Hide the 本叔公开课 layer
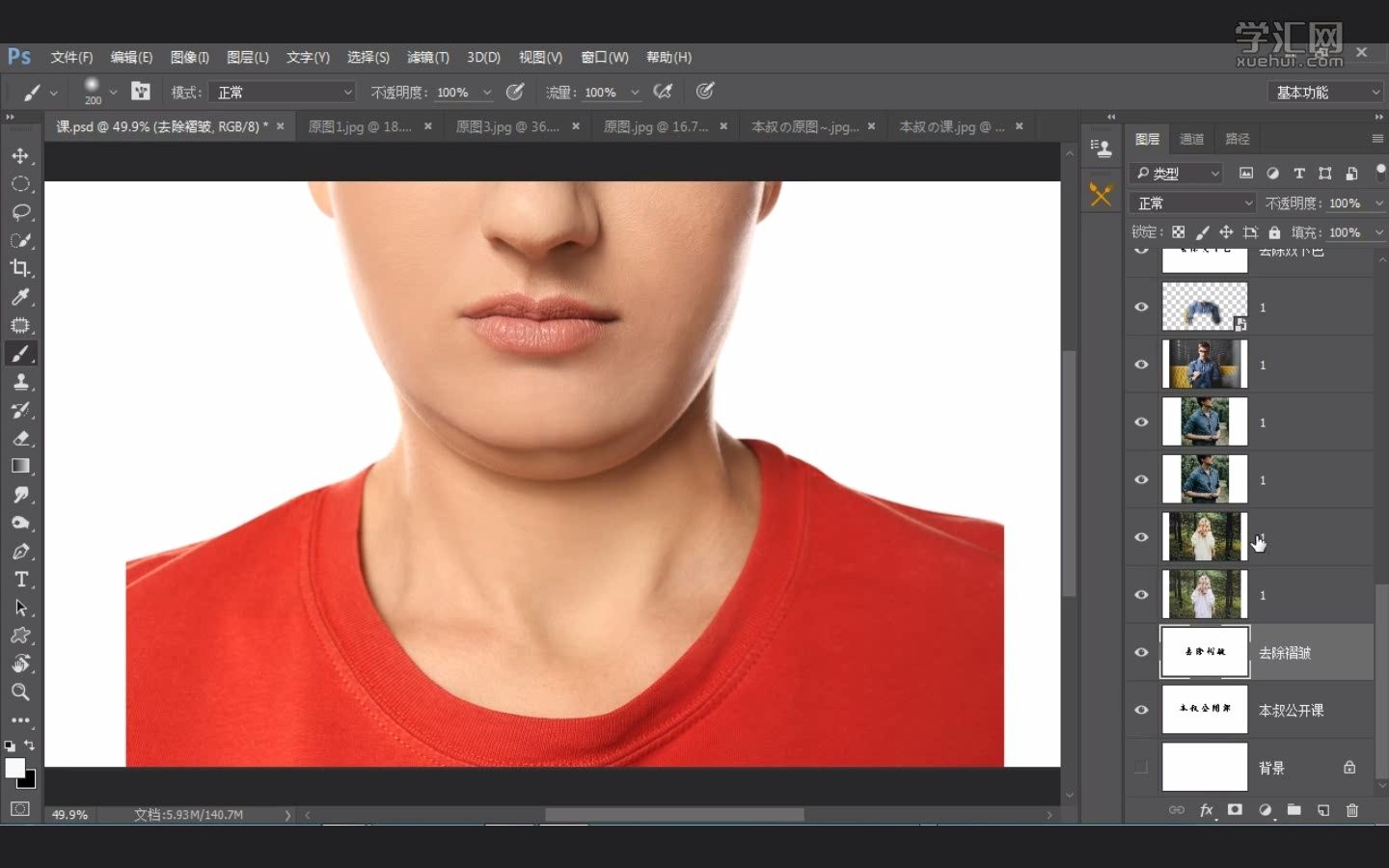The width and height of the screenshot is (1389, 868). click(x=1141, y=710)
